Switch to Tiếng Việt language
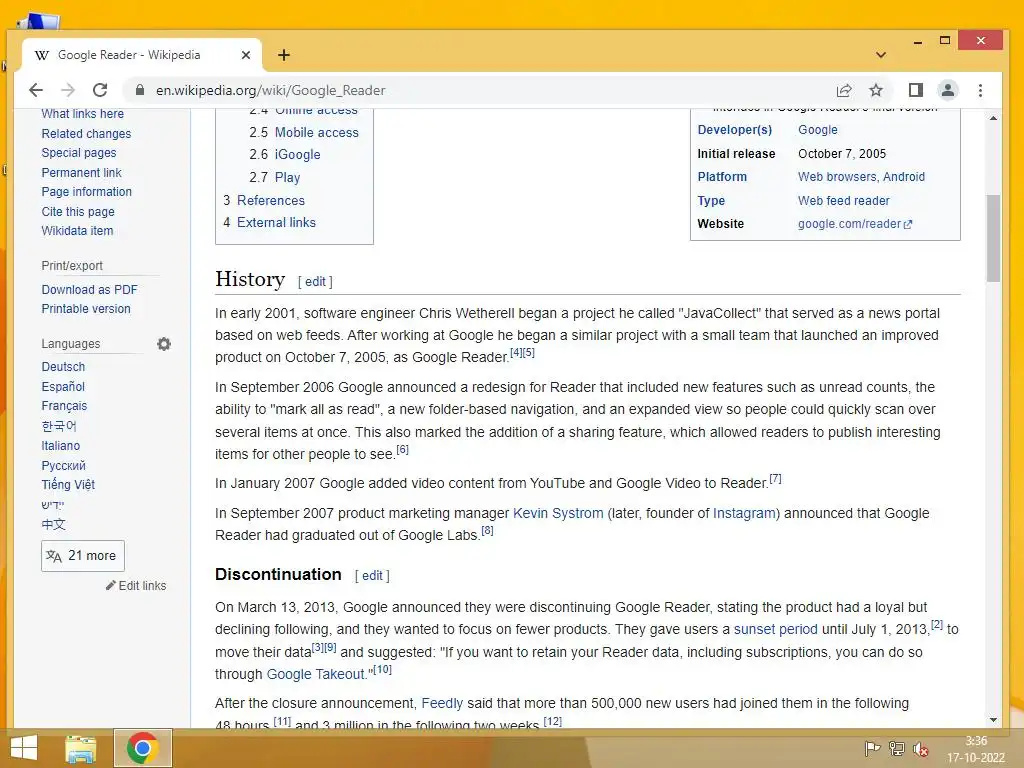Viewport: 1024px width, 768px height. coord(68,485)
